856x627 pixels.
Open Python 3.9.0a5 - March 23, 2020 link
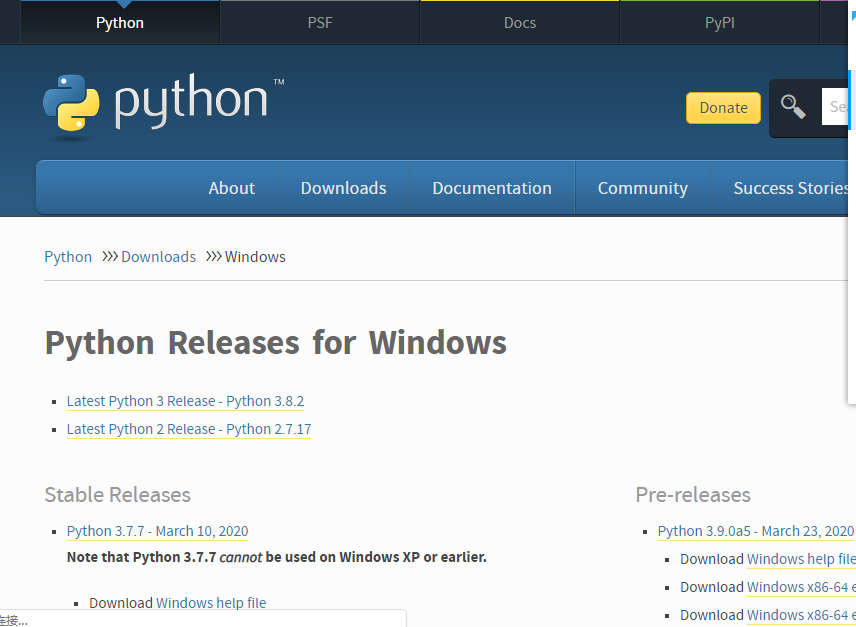[x=756, y=531]
